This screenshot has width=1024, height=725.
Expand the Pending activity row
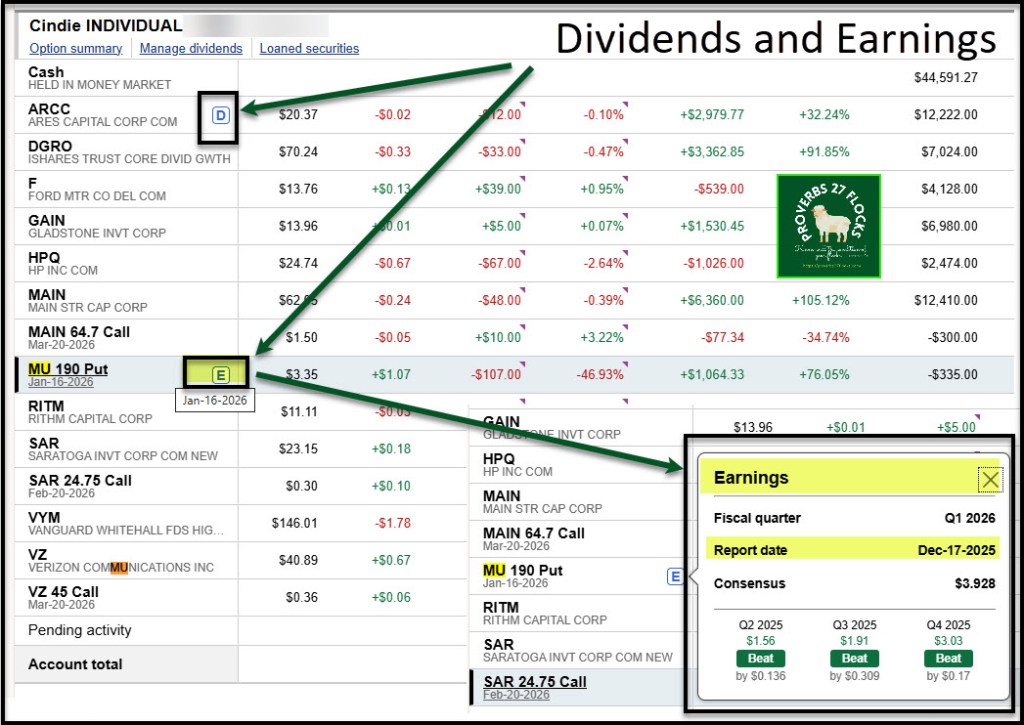tap(79, 630)
